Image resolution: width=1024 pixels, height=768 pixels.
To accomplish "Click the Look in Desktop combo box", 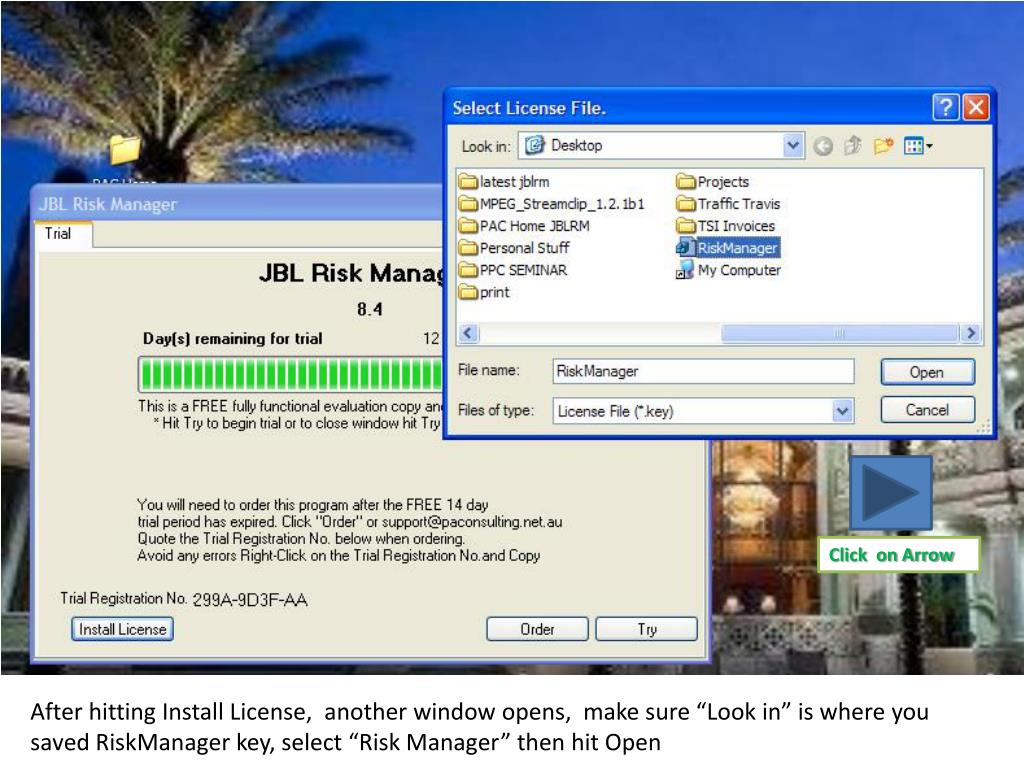I will coord(660,146).
